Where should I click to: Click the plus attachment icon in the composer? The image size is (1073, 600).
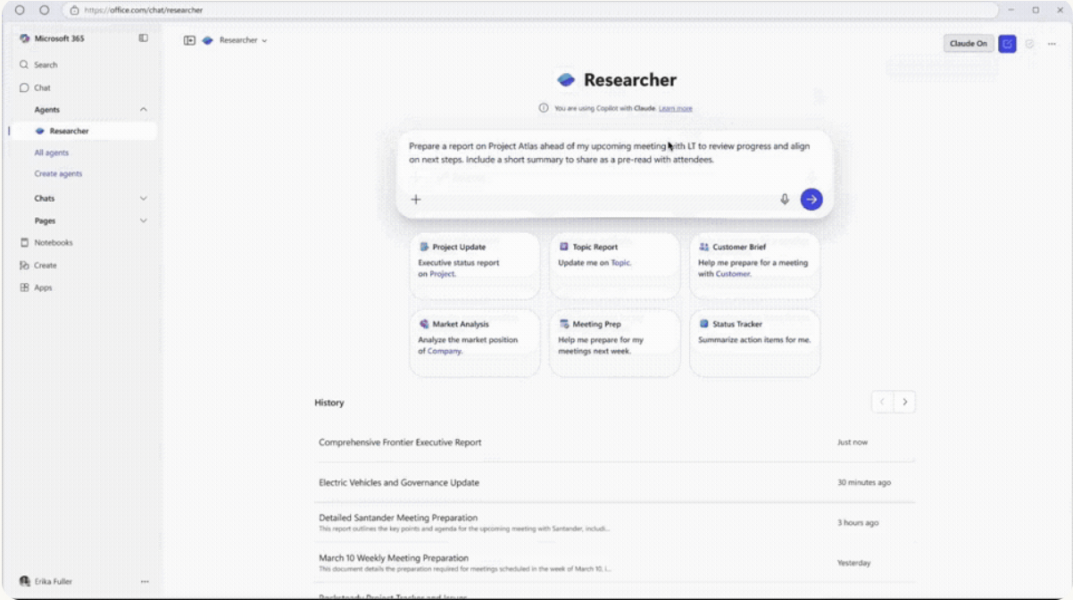click(x=416, y=199)
